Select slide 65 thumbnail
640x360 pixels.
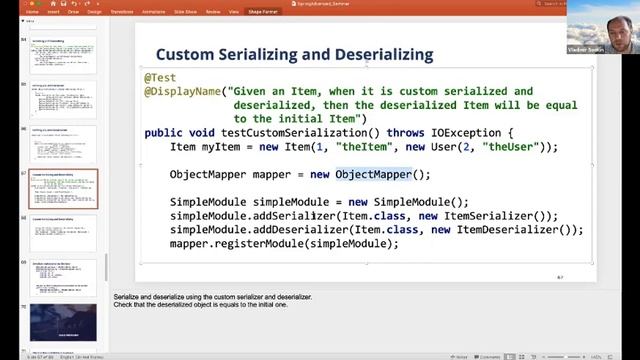63,100
